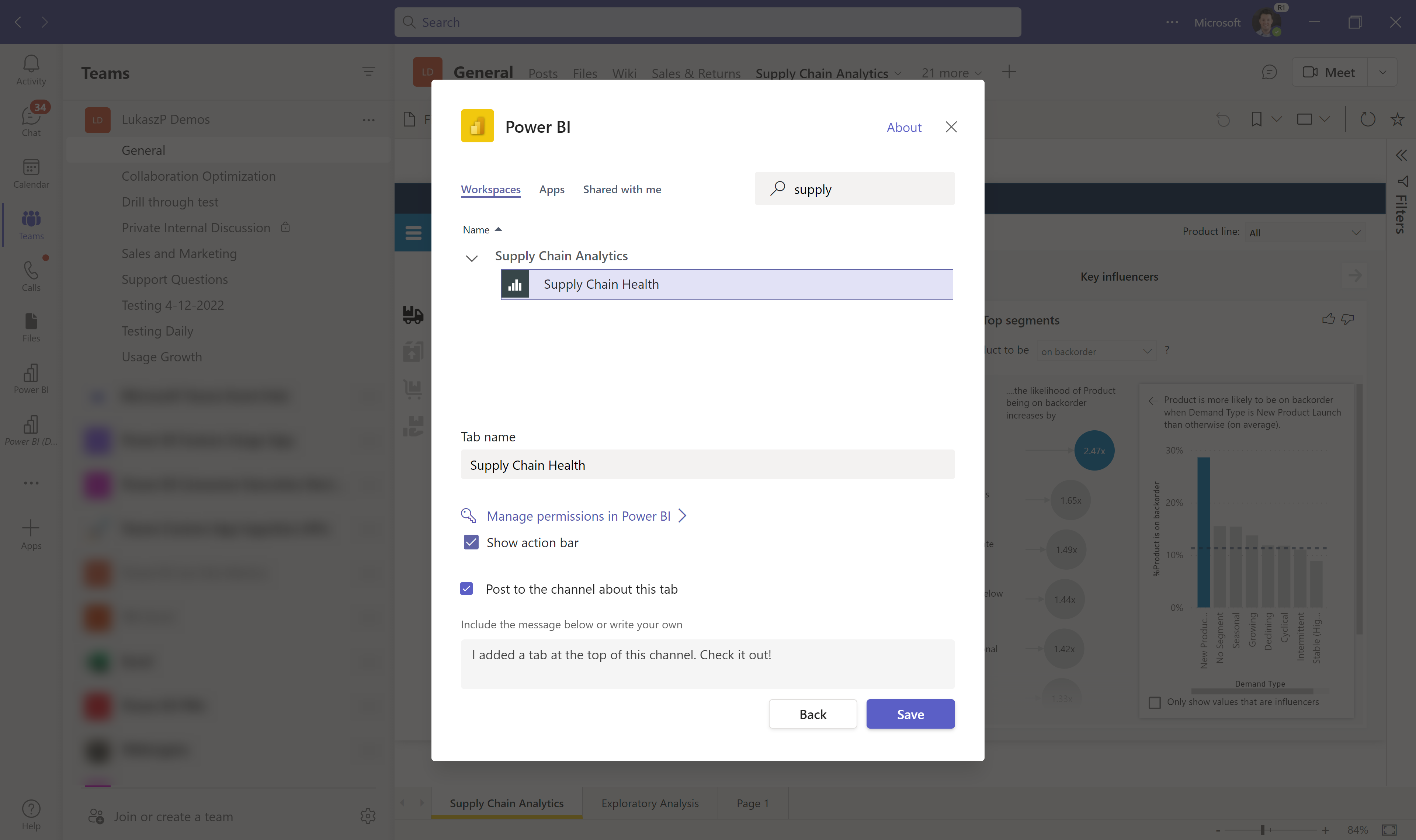This screenshot has height=840, width=1416.
Task: Open the 21 more channels dropdown
Action: click(x=950, y=72)
